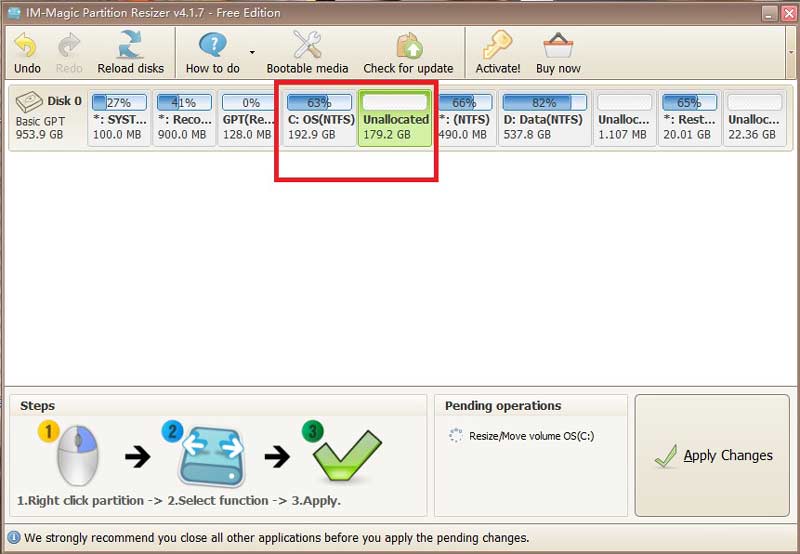The width and height of the screenshot is (800, 554).
Task: Click the 82% usage bar on D: Data
Action: pos(544,103)
